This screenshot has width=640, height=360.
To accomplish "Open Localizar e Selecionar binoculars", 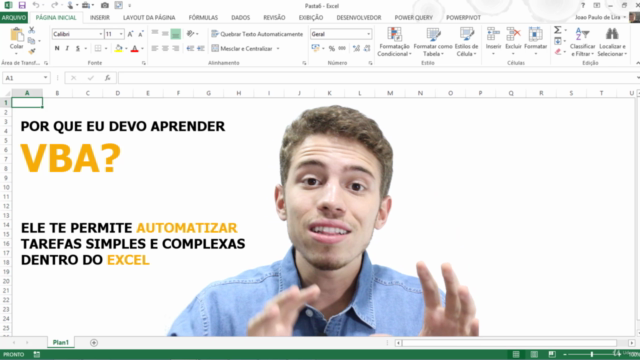I will pos(611,42).
